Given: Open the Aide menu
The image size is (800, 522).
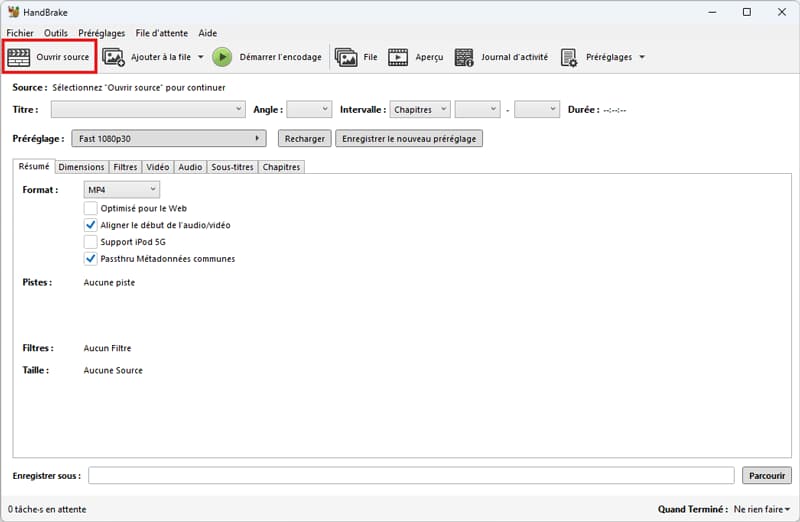Looking at the screenshot, I should [x=208, y=33].
